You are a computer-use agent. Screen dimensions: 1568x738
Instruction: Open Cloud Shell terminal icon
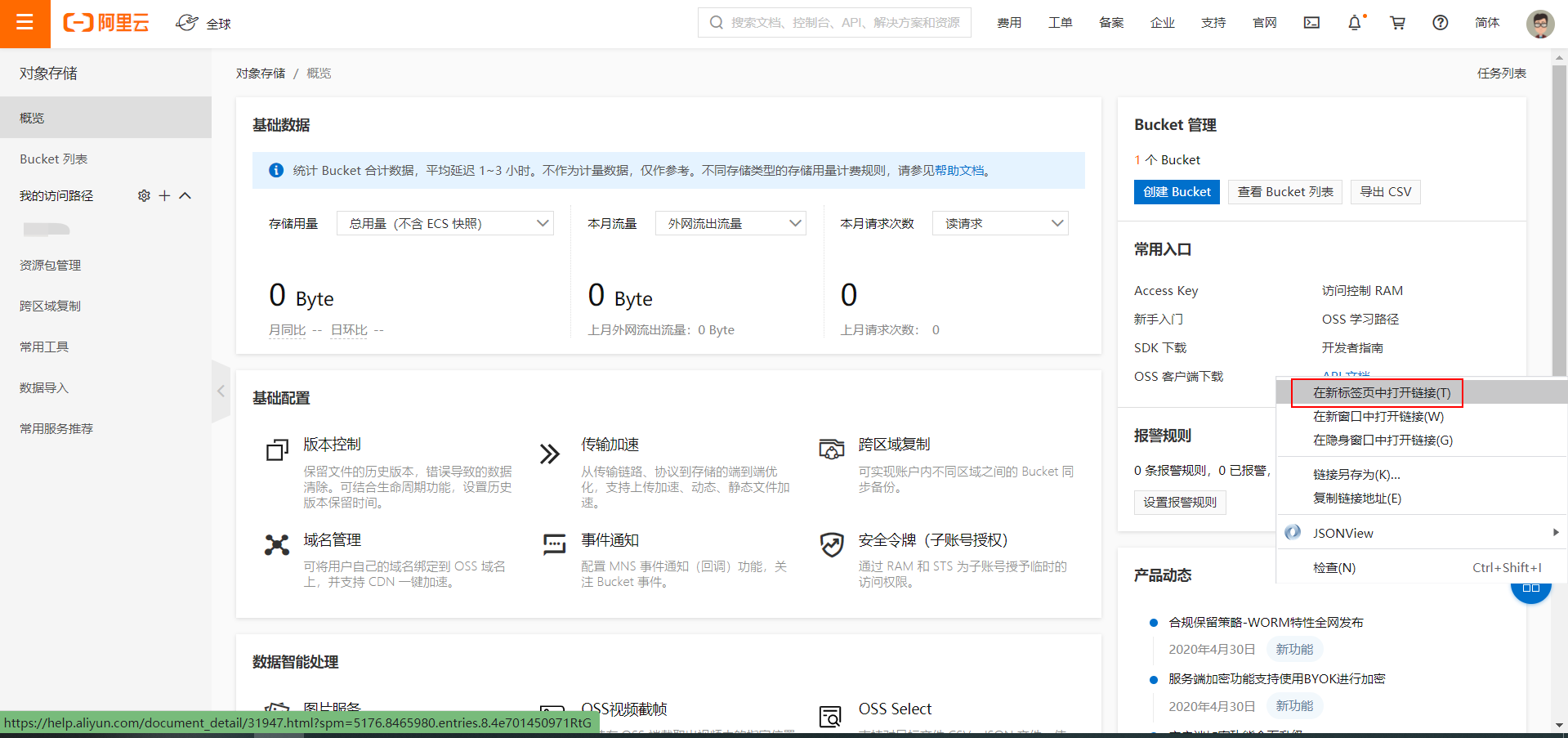[x=1311, y=23]
